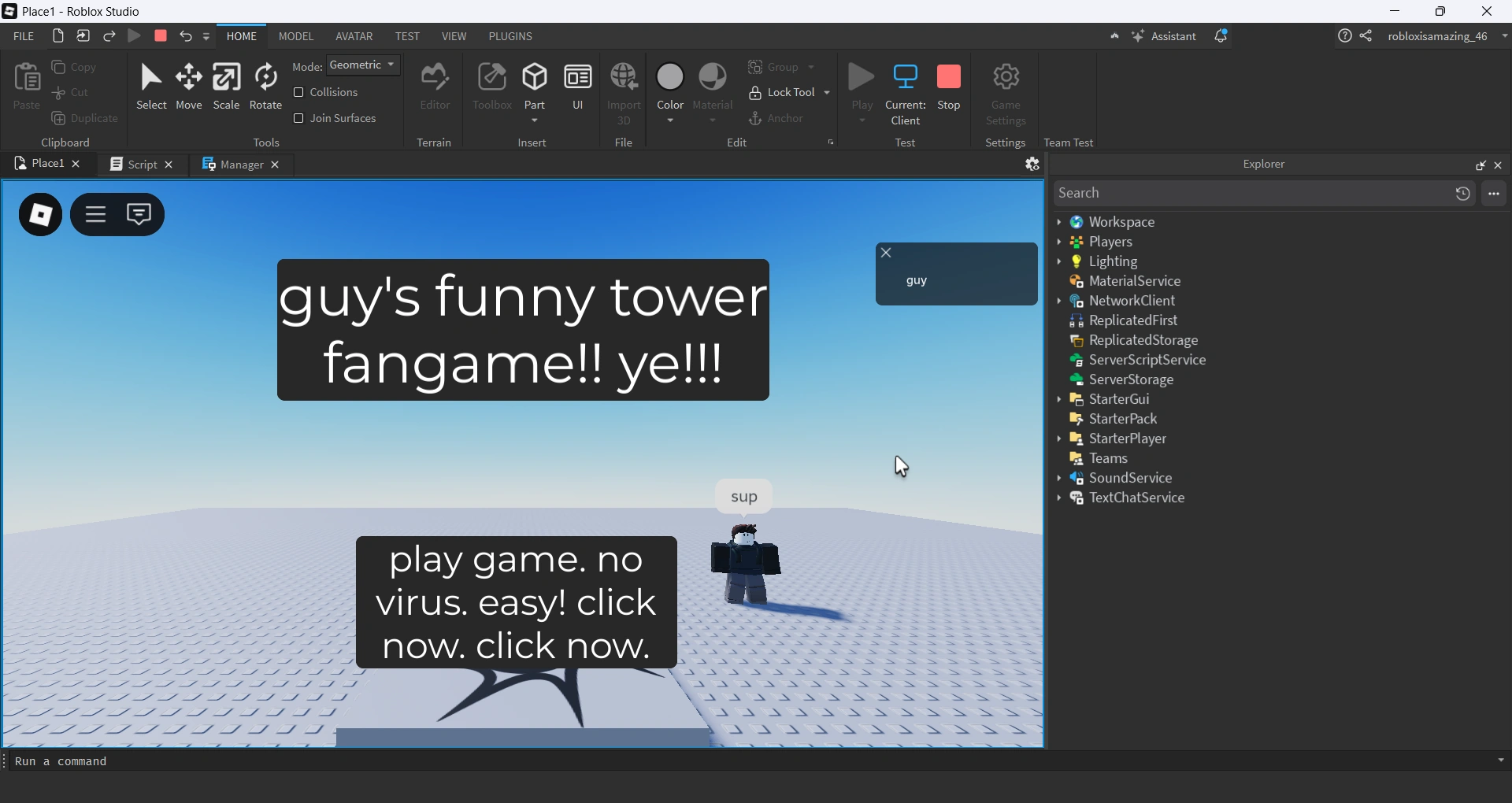Switch to the MODEL ribbon tab
Screen dimensions: 1512x803
(295, 36)
